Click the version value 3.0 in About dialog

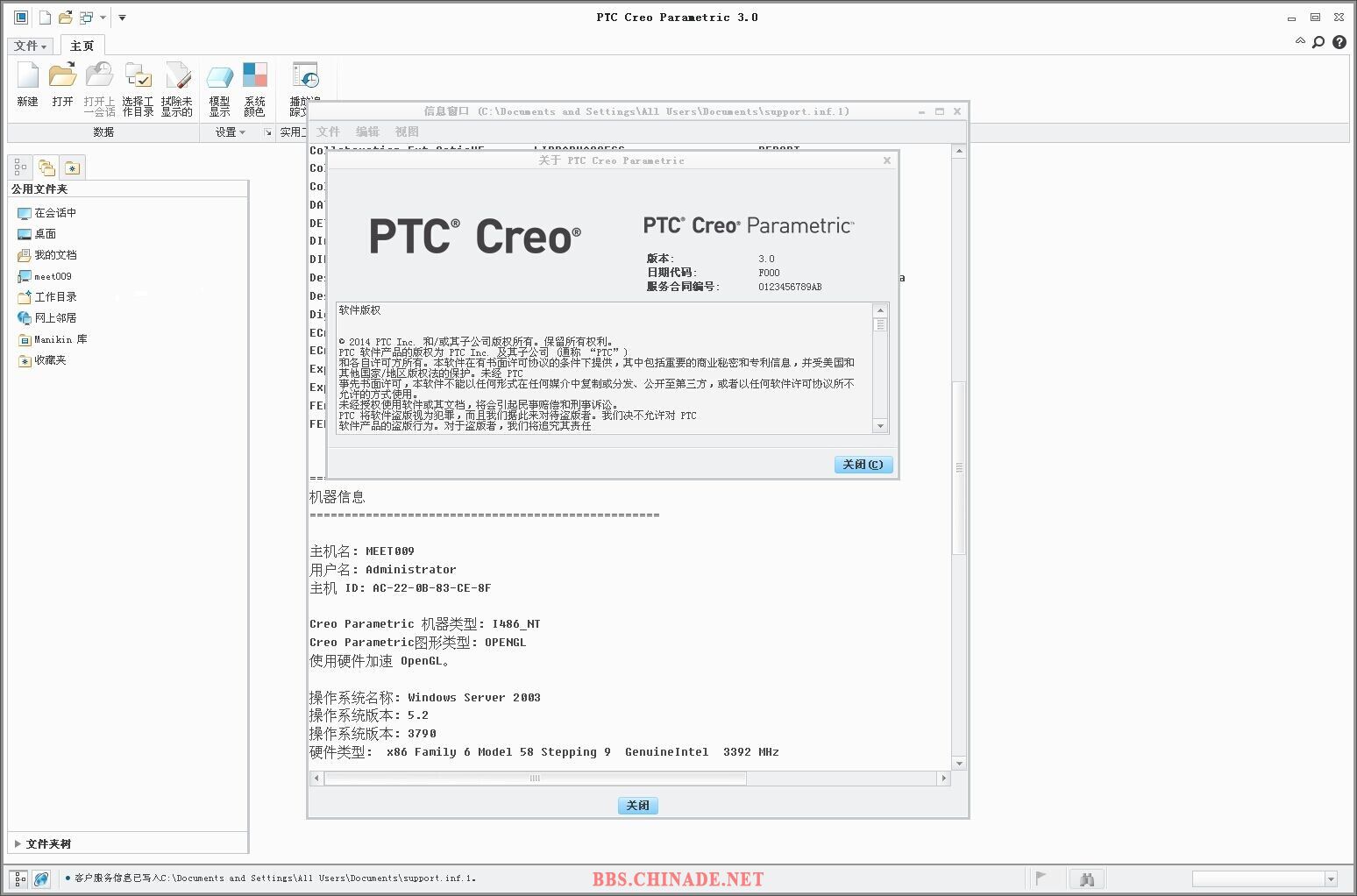[767, 260]
